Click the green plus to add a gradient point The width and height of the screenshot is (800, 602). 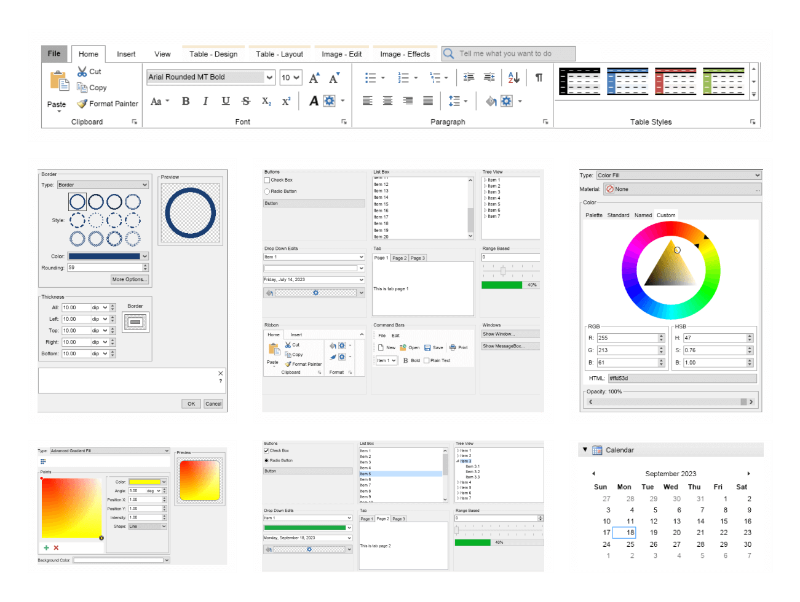[x=46, y=547]
